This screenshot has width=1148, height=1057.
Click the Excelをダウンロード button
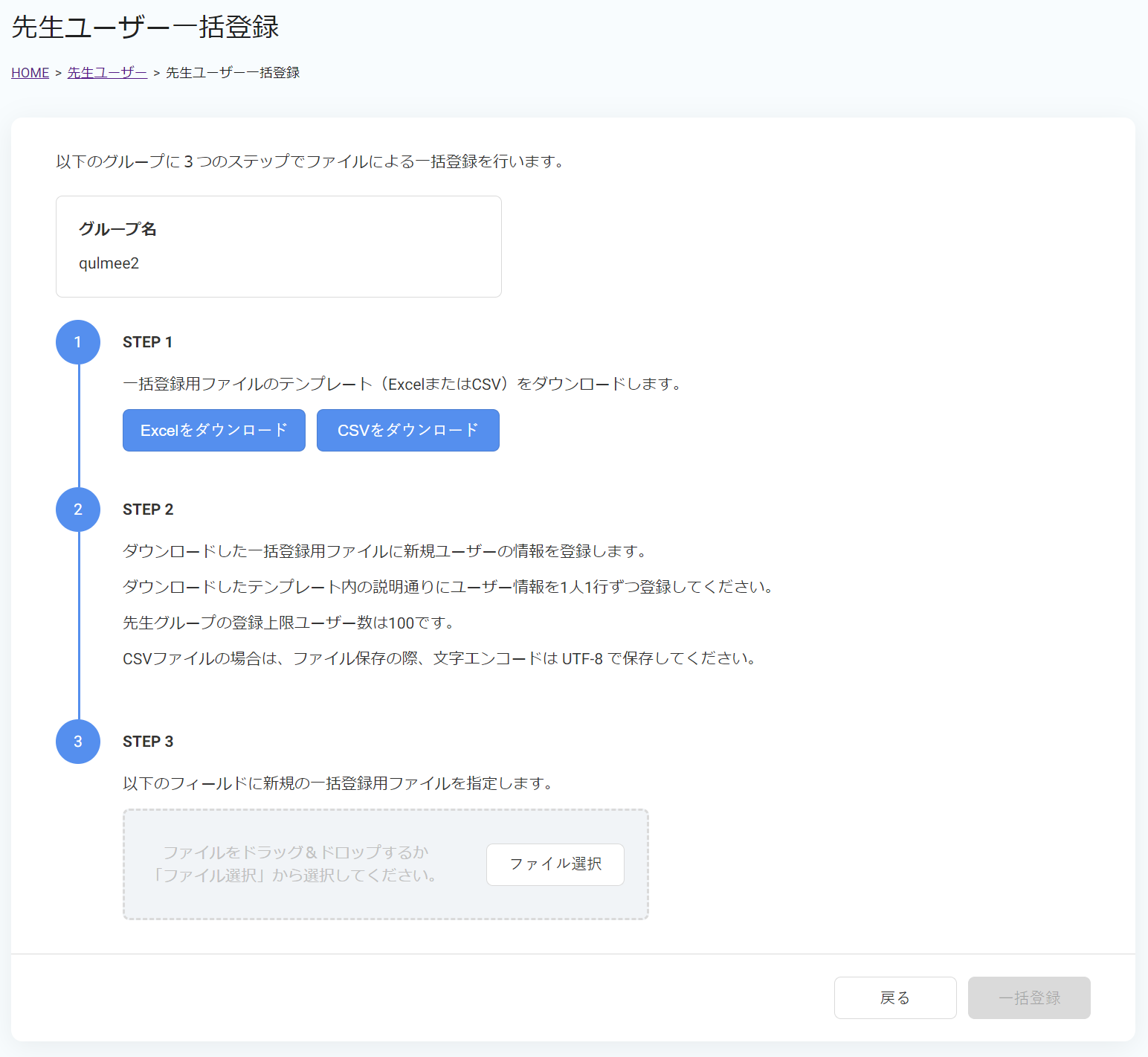click(214, 430)
